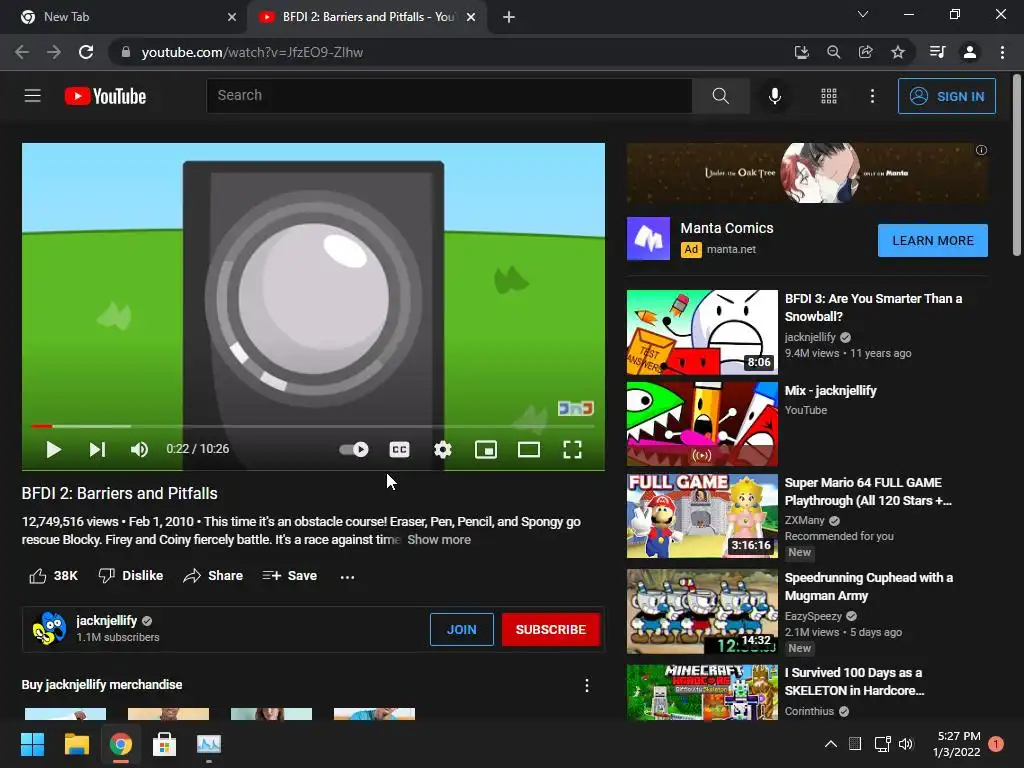
Task: Open the YouTube apps grid
Action: [829, 96]
